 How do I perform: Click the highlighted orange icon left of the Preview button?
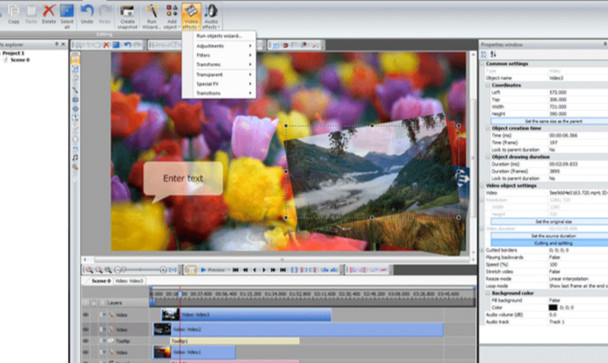(x=191, y=270)
